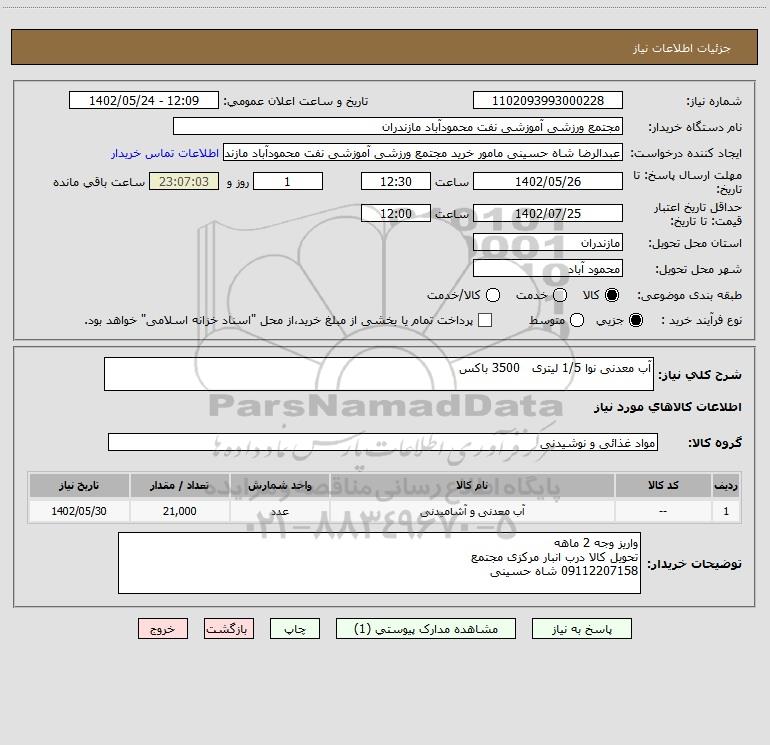Click the validity time field 12:00

[396, 213]
